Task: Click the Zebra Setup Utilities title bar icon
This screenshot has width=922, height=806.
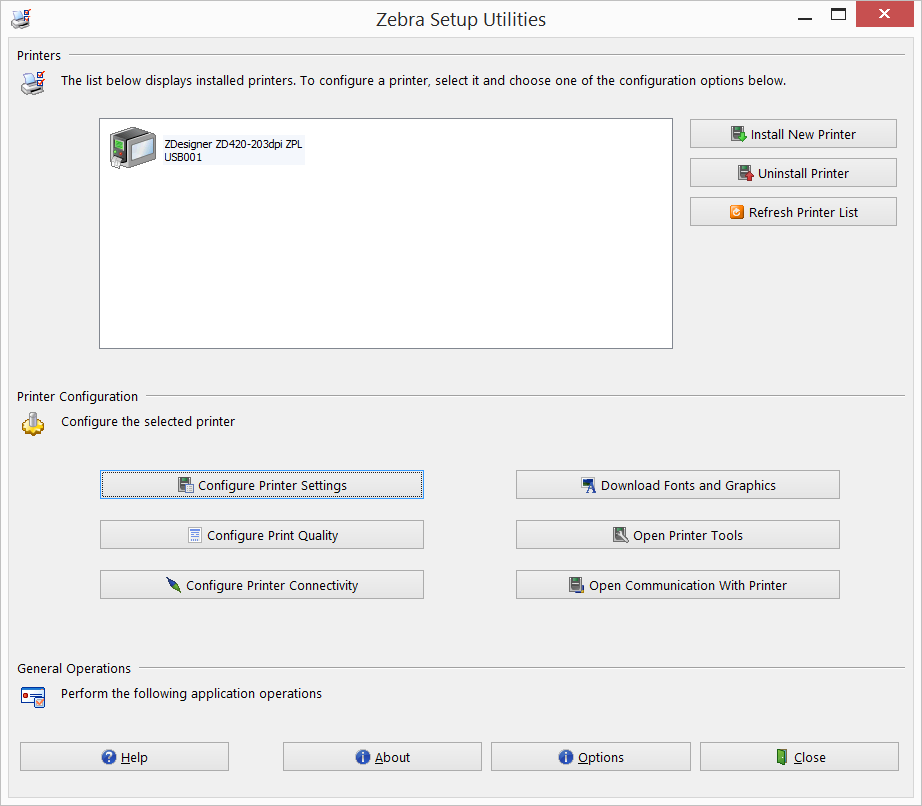Action: point(21,19)
